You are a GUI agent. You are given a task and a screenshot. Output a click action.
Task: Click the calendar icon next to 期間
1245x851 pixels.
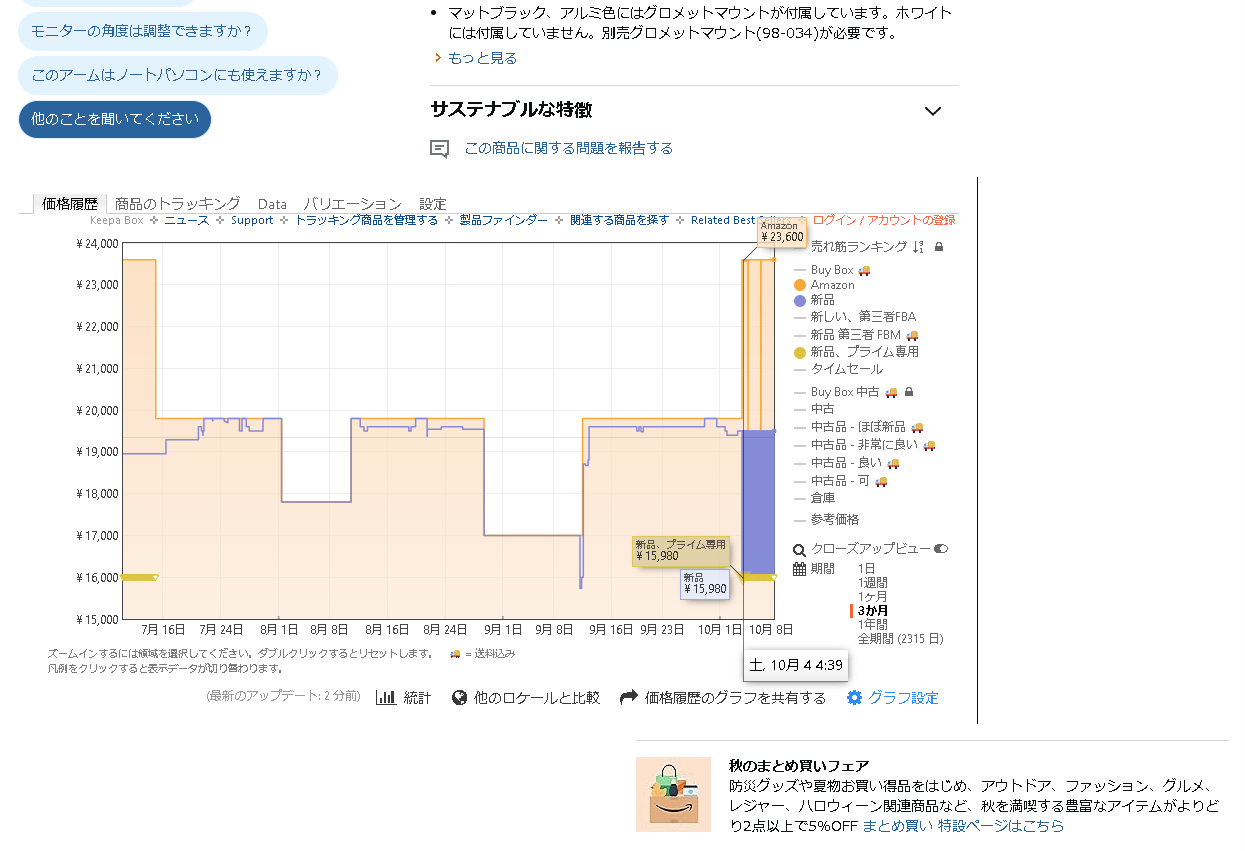click(799, 569)
